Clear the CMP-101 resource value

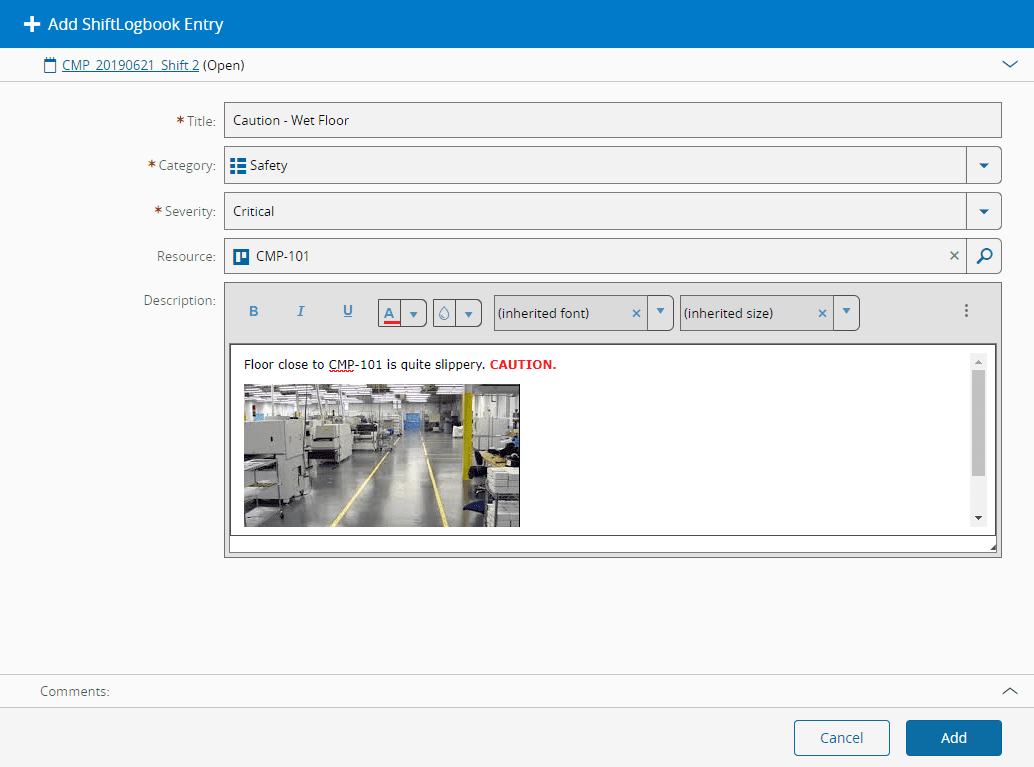[x=954, y=256]
